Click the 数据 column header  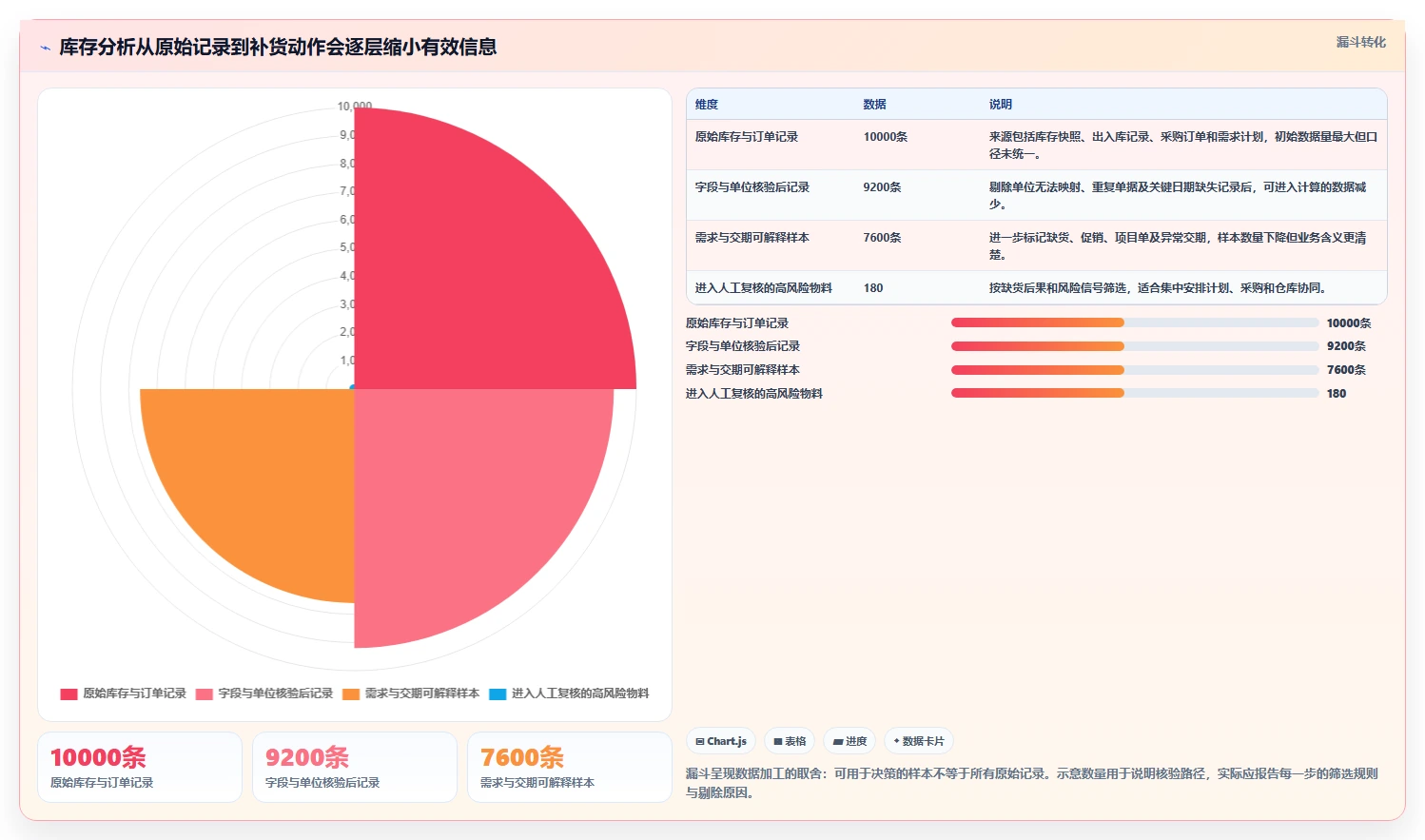(x=875, y=105)
